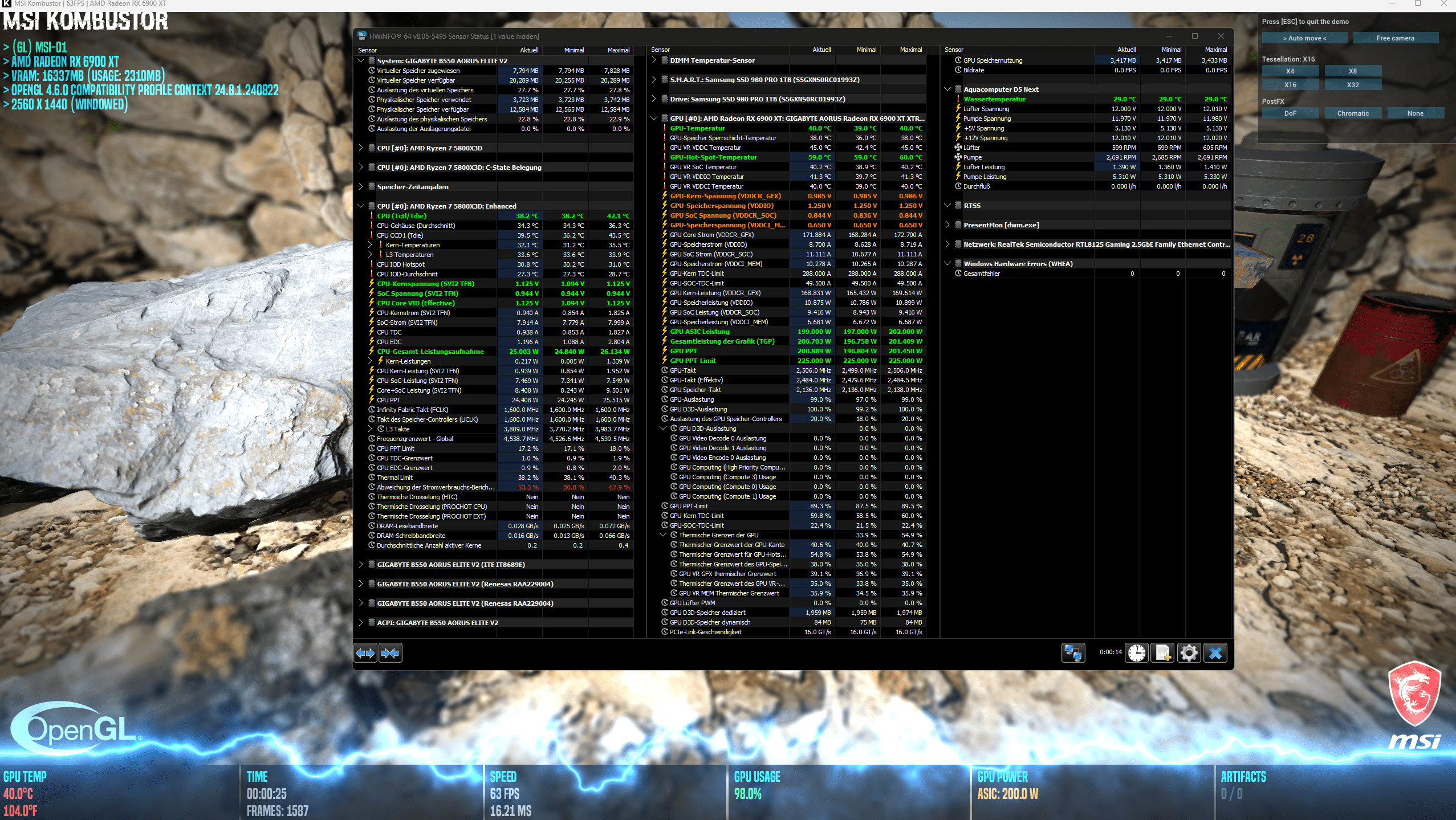Viewport: 1456px width, 820px height.
Task: Set tessellation to X32
Action: (1353, 85)
